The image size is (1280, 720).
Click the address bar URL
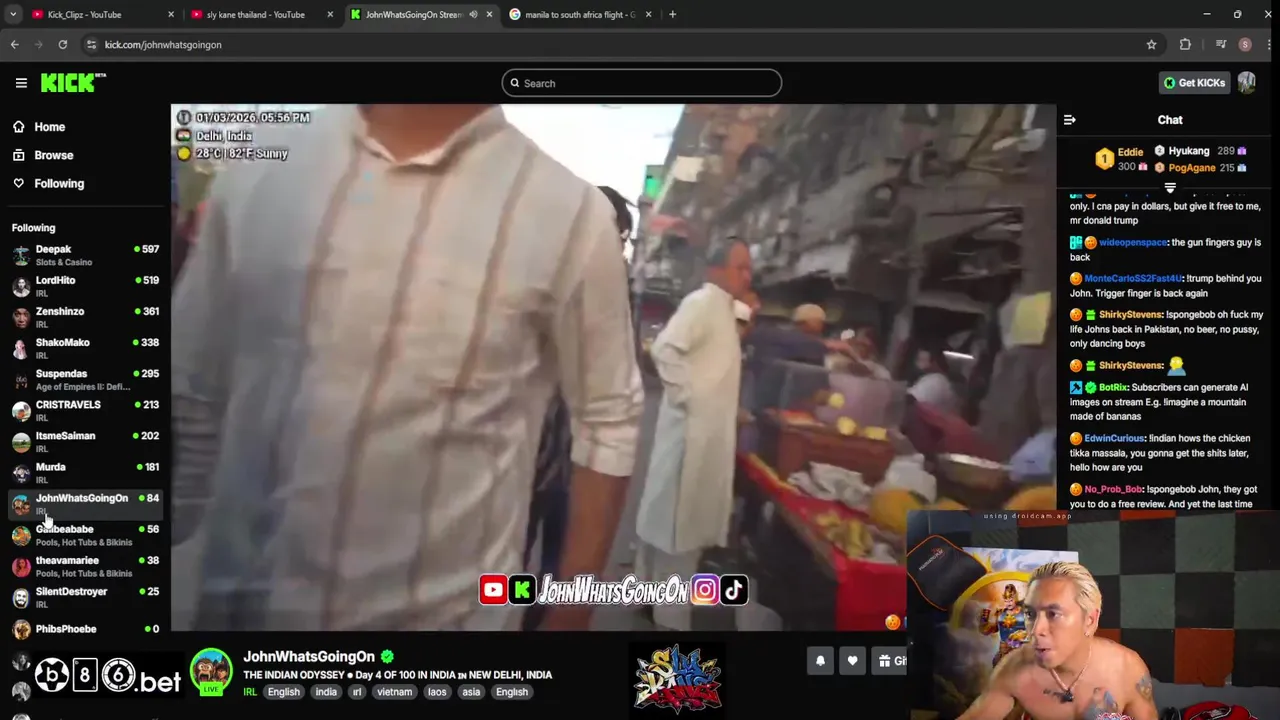pyautogui.click(x=163, y=44)
